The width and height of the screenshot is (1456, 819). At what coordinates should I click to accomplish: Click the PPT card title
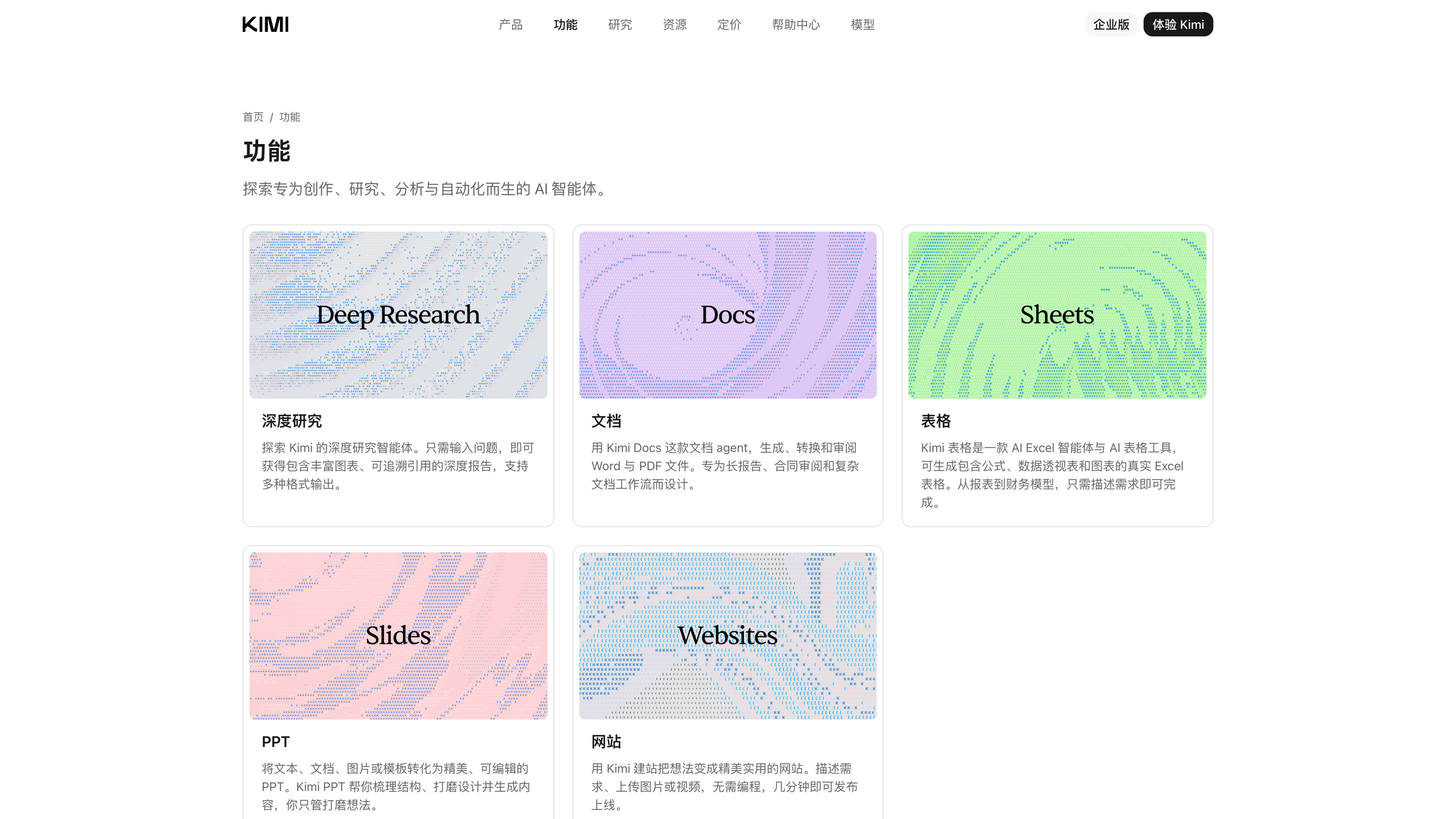tap(276, 742)
